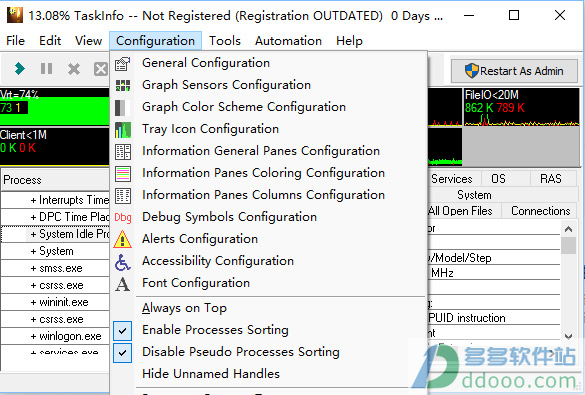Open Alerts Configuration entry
This screenshot has width=585, height=395.
point(200,239)
